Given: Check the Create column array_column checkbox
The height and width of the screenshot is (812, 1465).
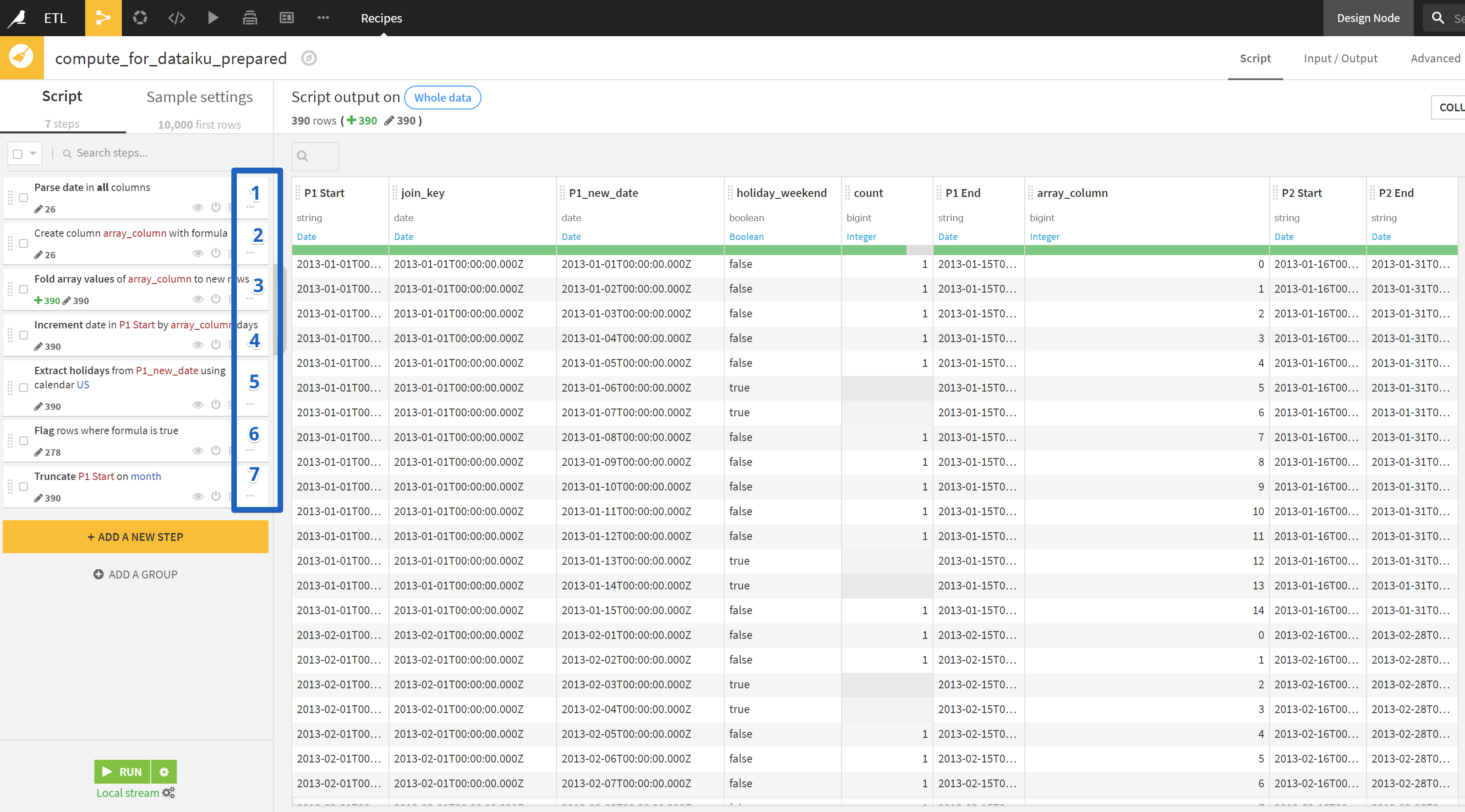Looking at the screenshot, I should 23,243.
